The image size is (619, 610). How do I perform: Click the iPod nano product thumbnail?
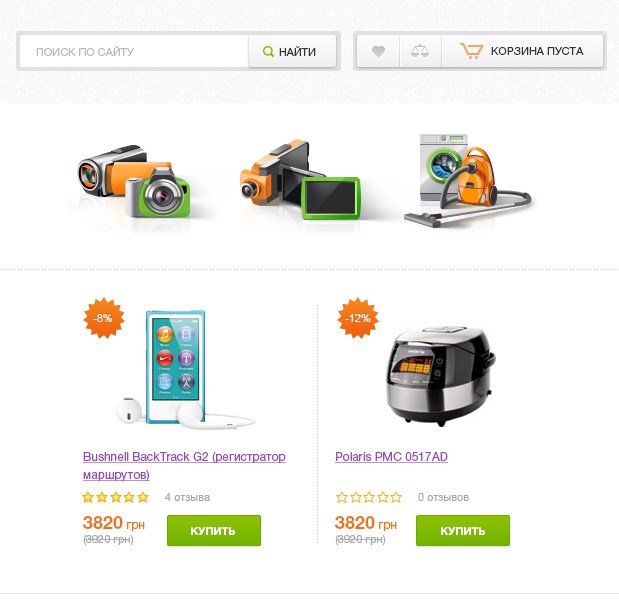click(x=186, y=369)
